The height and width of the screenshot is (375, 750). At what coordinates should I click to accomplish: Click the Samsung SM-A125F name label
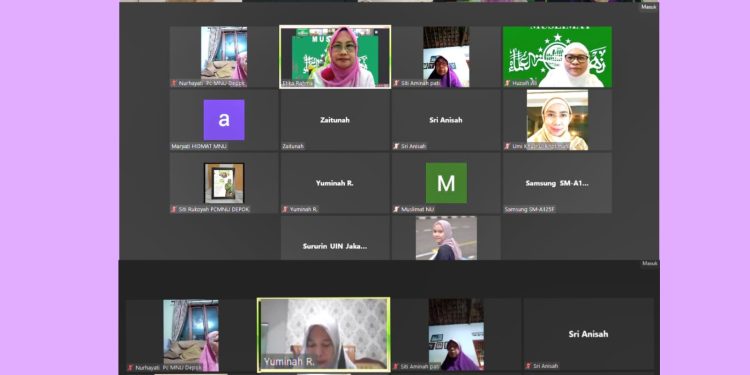[x=530, y=210]
